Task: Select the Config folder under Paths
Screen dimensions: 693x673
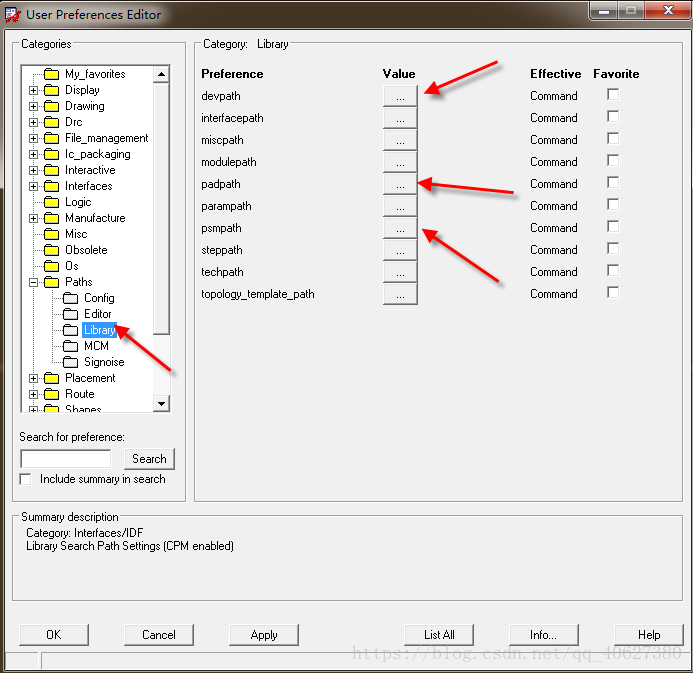Action: (98, 298)
